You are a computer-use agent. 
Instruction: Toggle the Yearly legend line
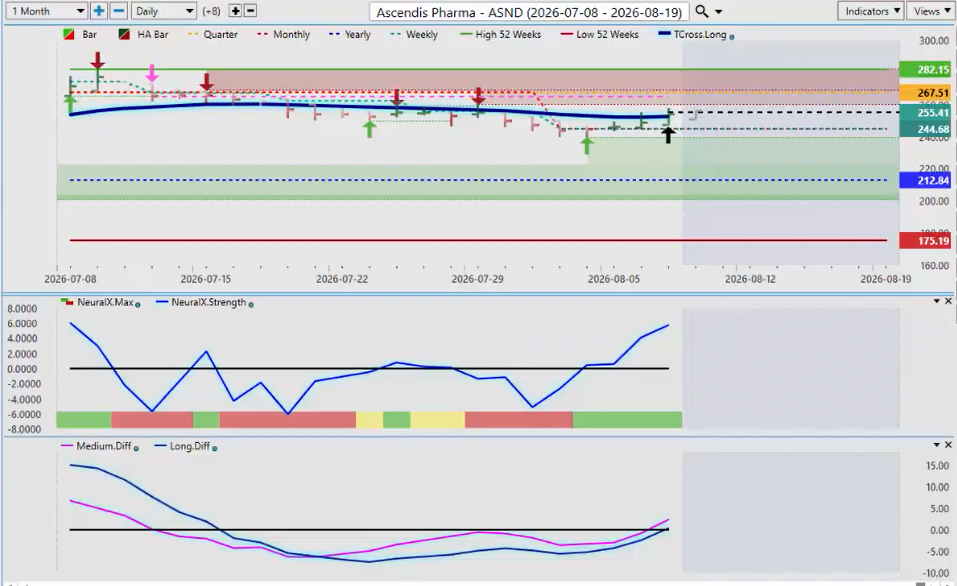tap(350, 35)
